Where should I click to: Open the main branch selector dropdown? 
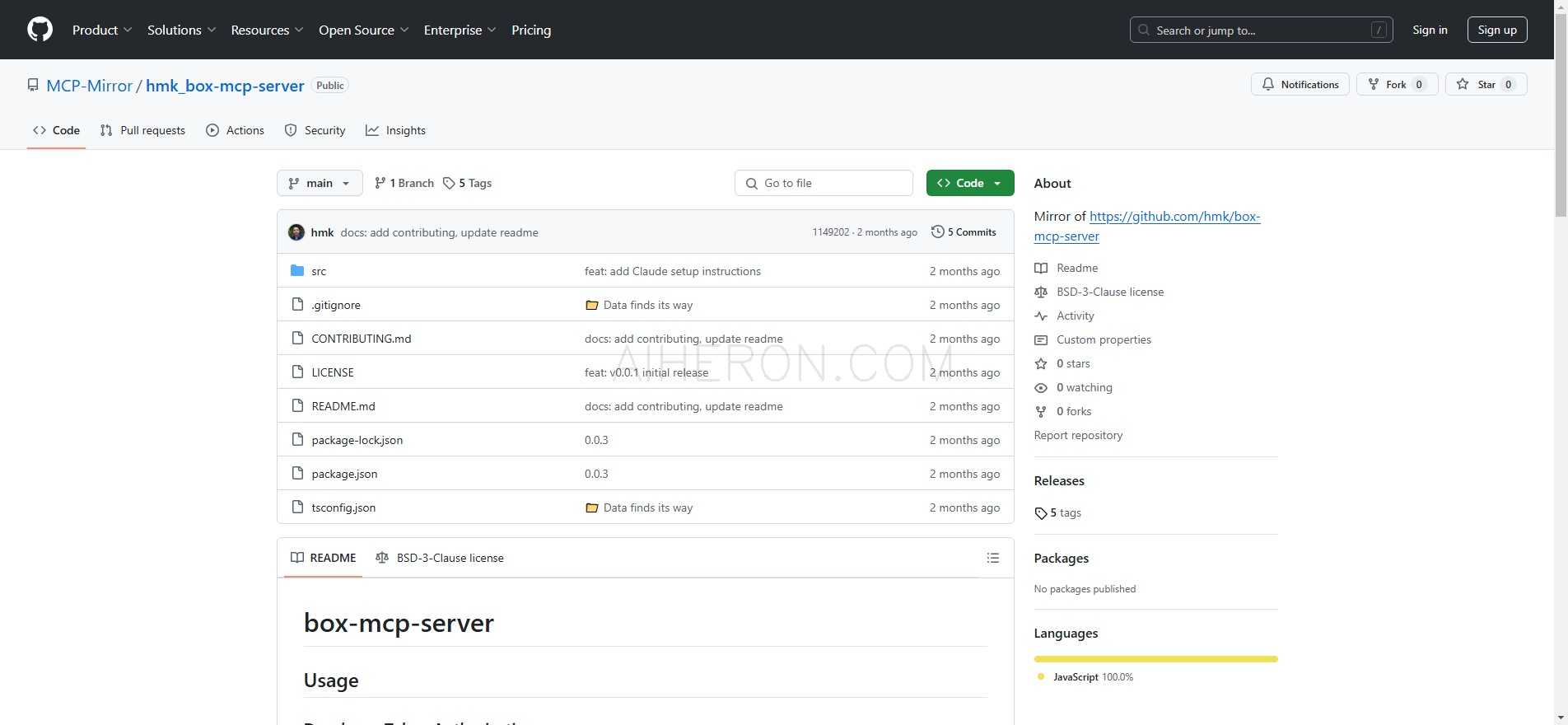coord(320,183)
